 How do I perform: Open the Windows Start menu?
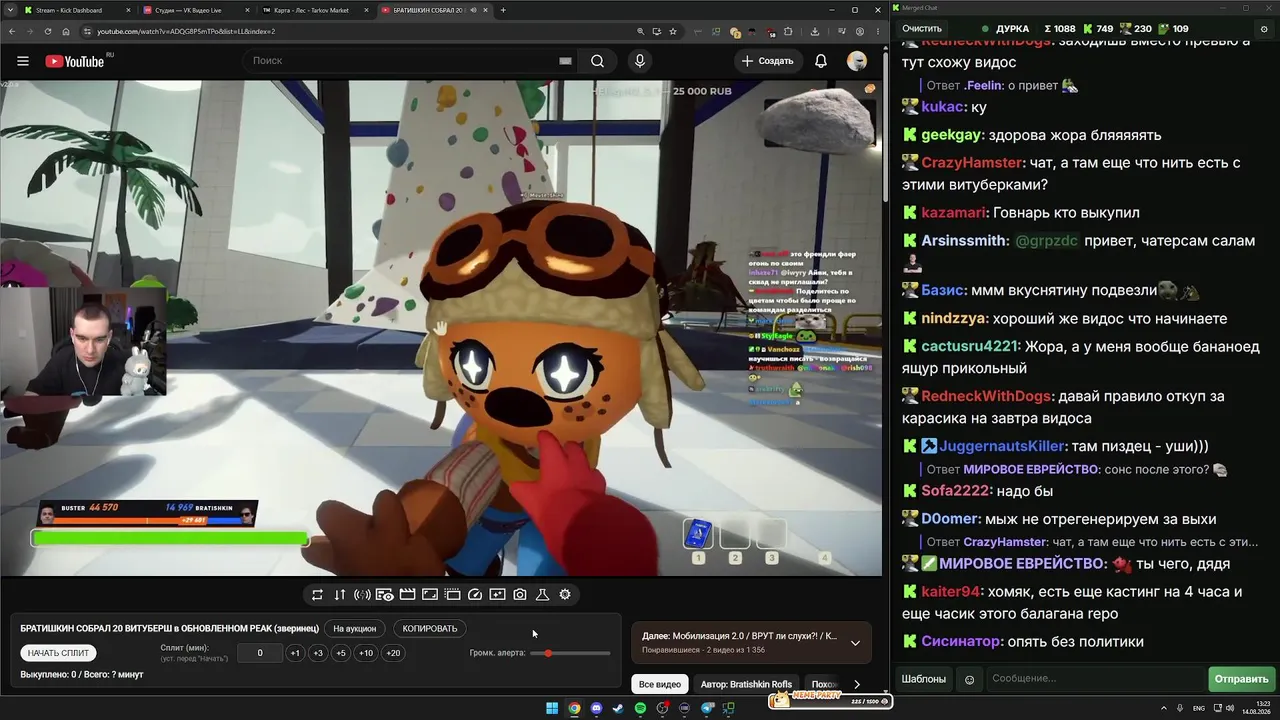(552, 709)
